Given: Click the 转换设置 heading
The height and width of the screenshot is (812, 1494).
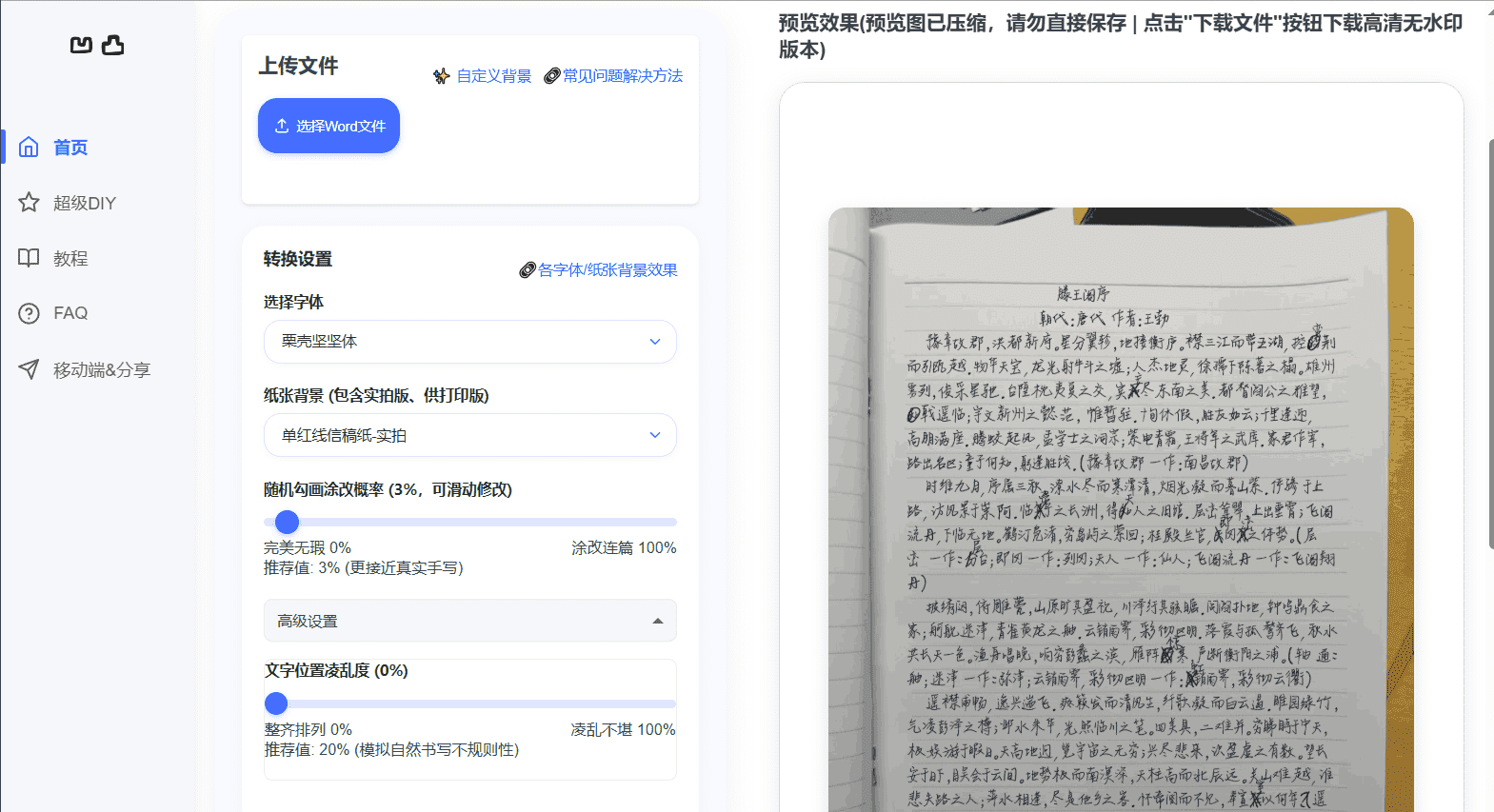Looking at the screenshot, I should 298,259.
